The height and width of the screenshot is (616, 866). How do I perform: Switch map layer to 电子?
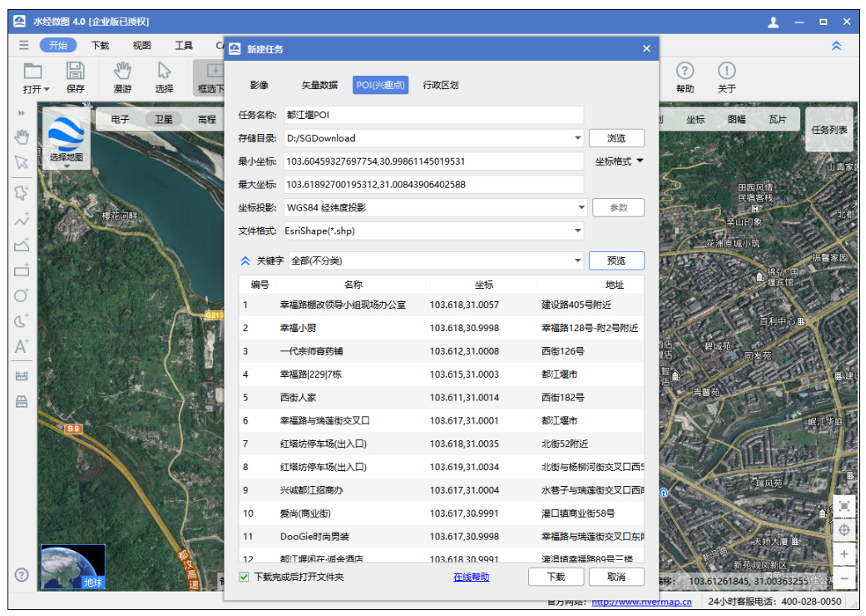click(120, 119)
